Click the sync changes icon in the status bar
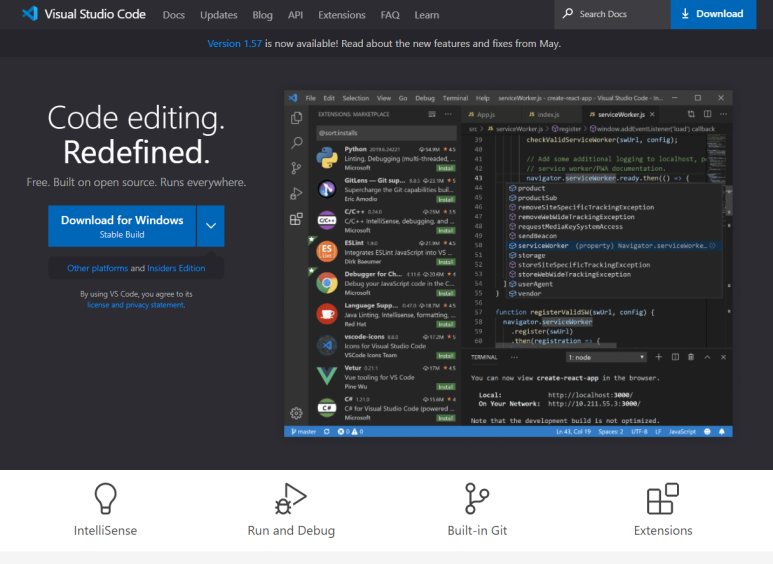The image size is (773, 564). coord(327,431)
